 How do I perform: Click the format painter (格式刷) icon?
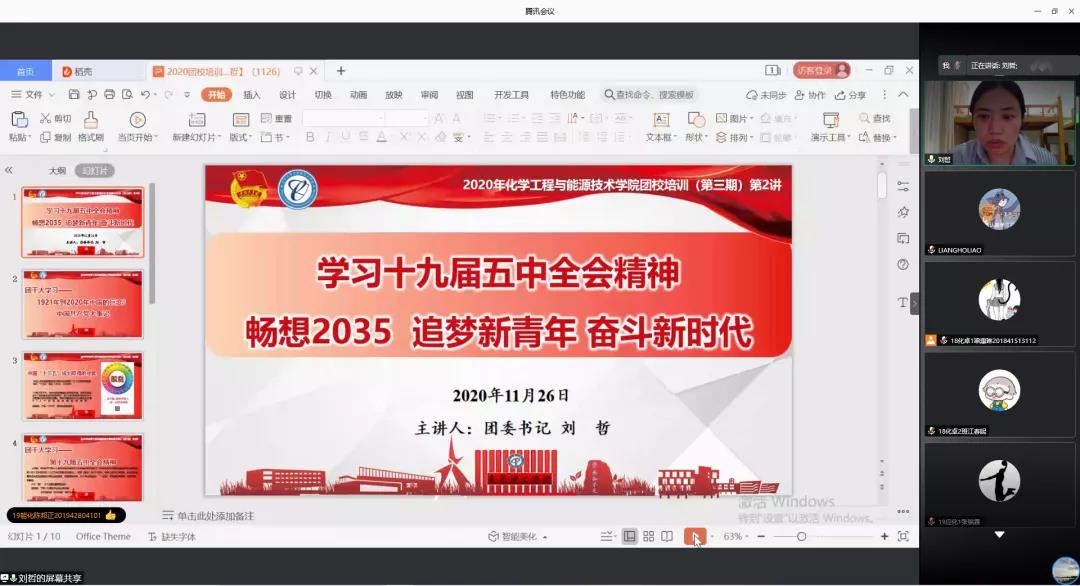(x=91, y=120)
